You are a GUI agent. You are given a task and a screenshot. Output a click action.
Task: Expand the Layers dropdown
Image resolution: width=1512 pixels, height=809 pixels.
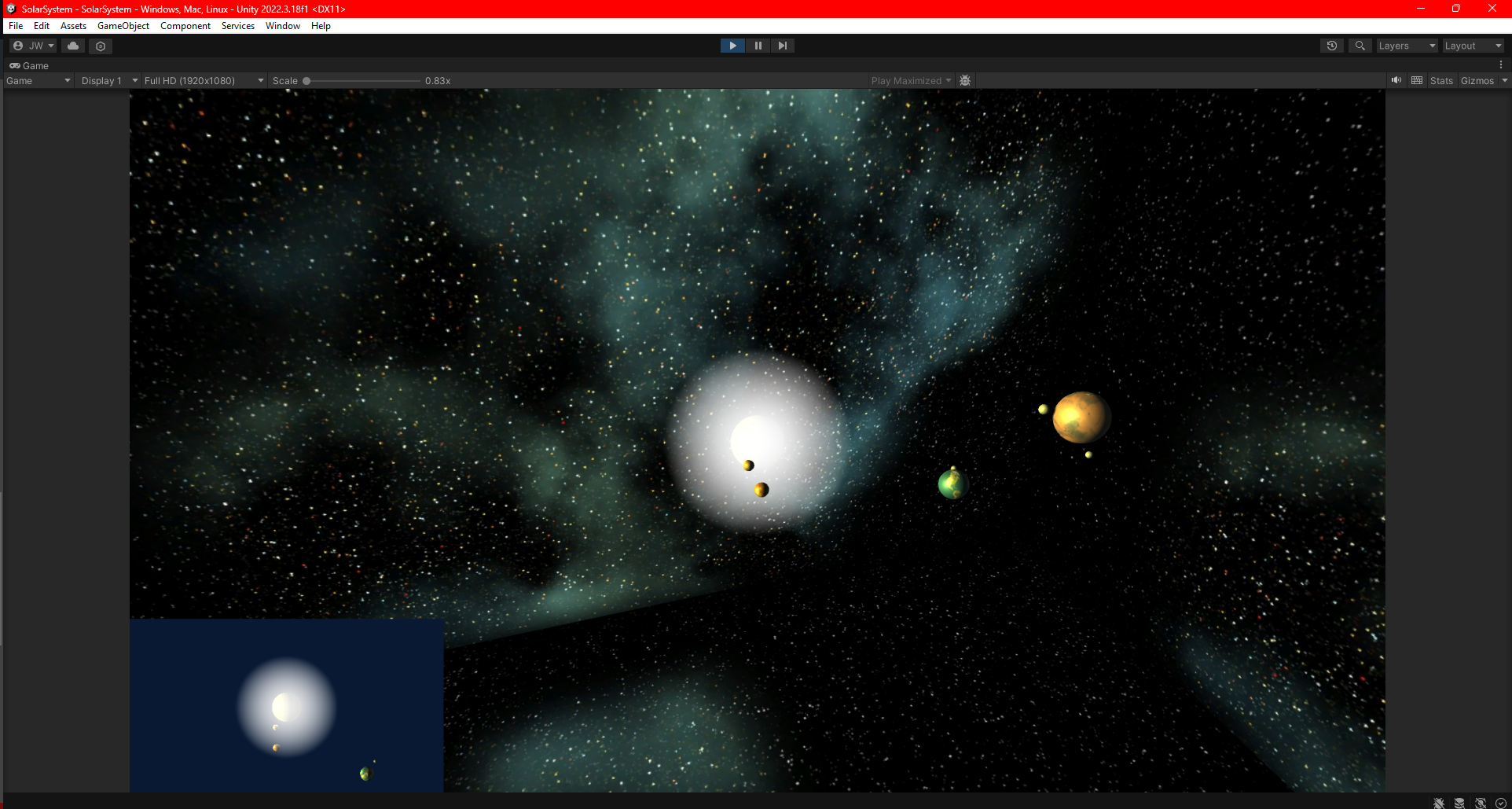(1407, 46)
